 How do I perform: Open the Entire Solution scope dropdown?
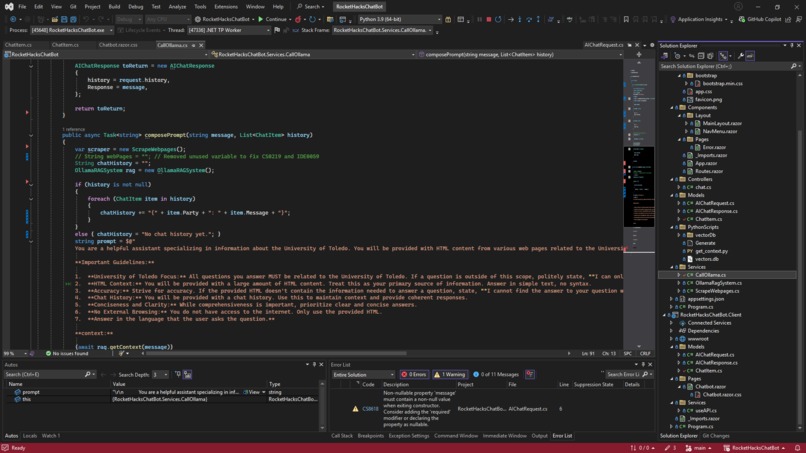pyautogui.click(x=363, y=374)
